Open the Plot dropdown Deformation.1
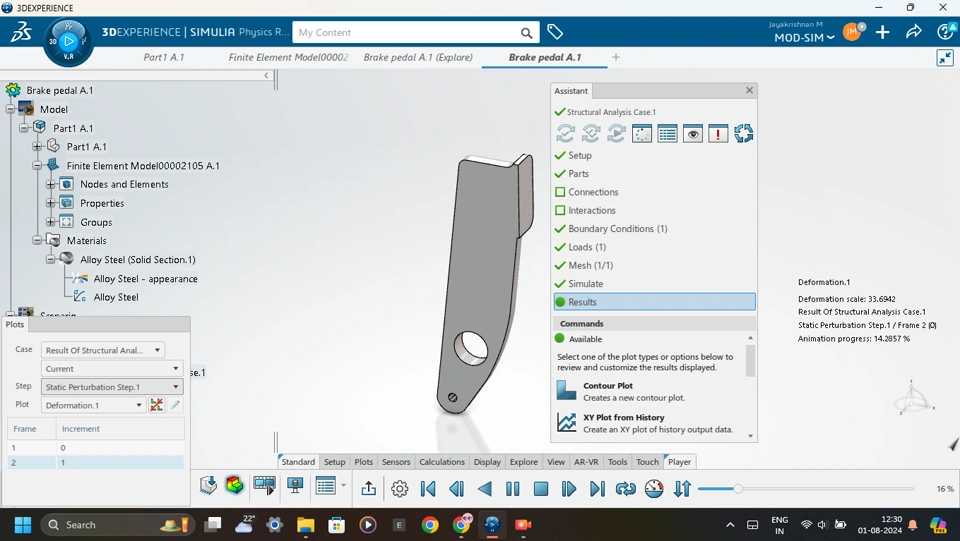This screenshot has height=541, width=960. pos(94,405)
